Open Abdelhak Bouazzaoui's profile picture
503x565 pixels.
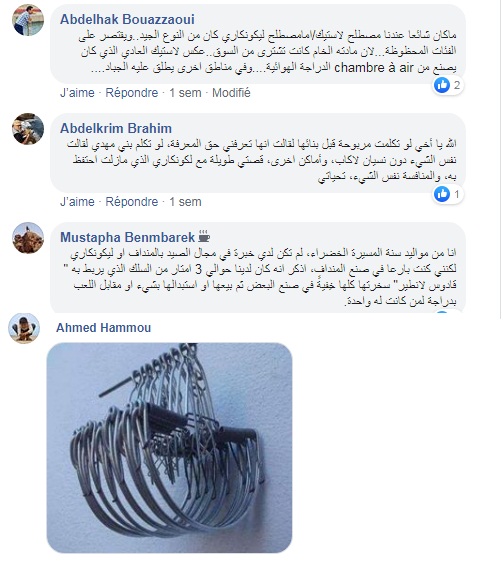(x=28, y=20)
